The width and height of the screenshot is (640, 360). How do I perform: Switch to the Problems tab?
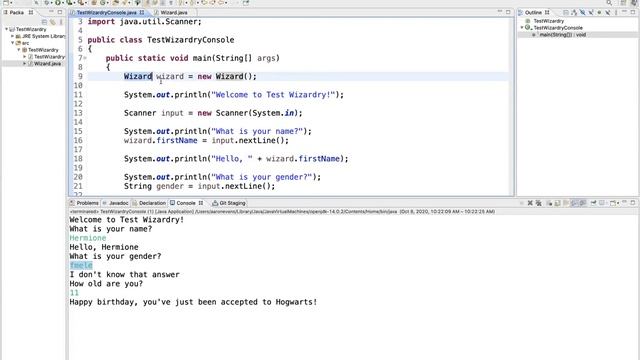click(x=84, y=203)
